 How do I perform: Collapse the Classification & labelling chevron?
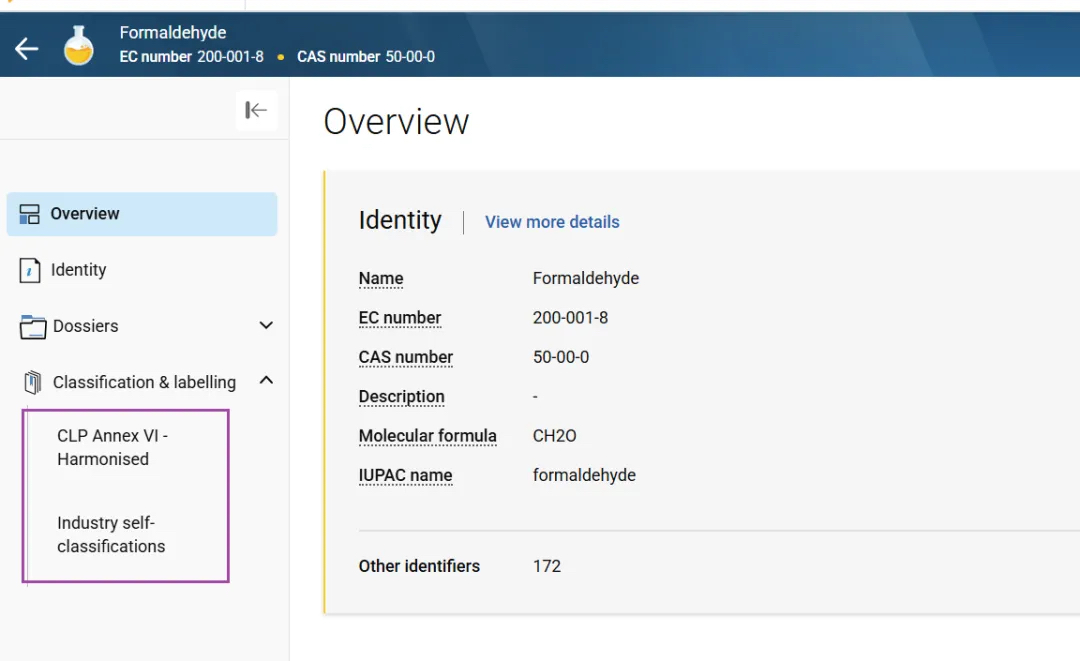266,380
